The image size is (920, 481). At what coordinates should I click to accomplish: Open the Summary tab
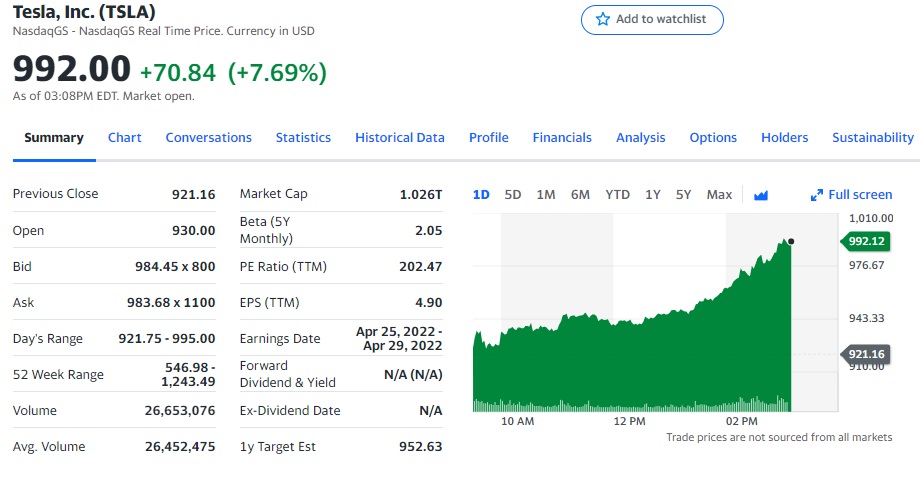pos(54,137)
